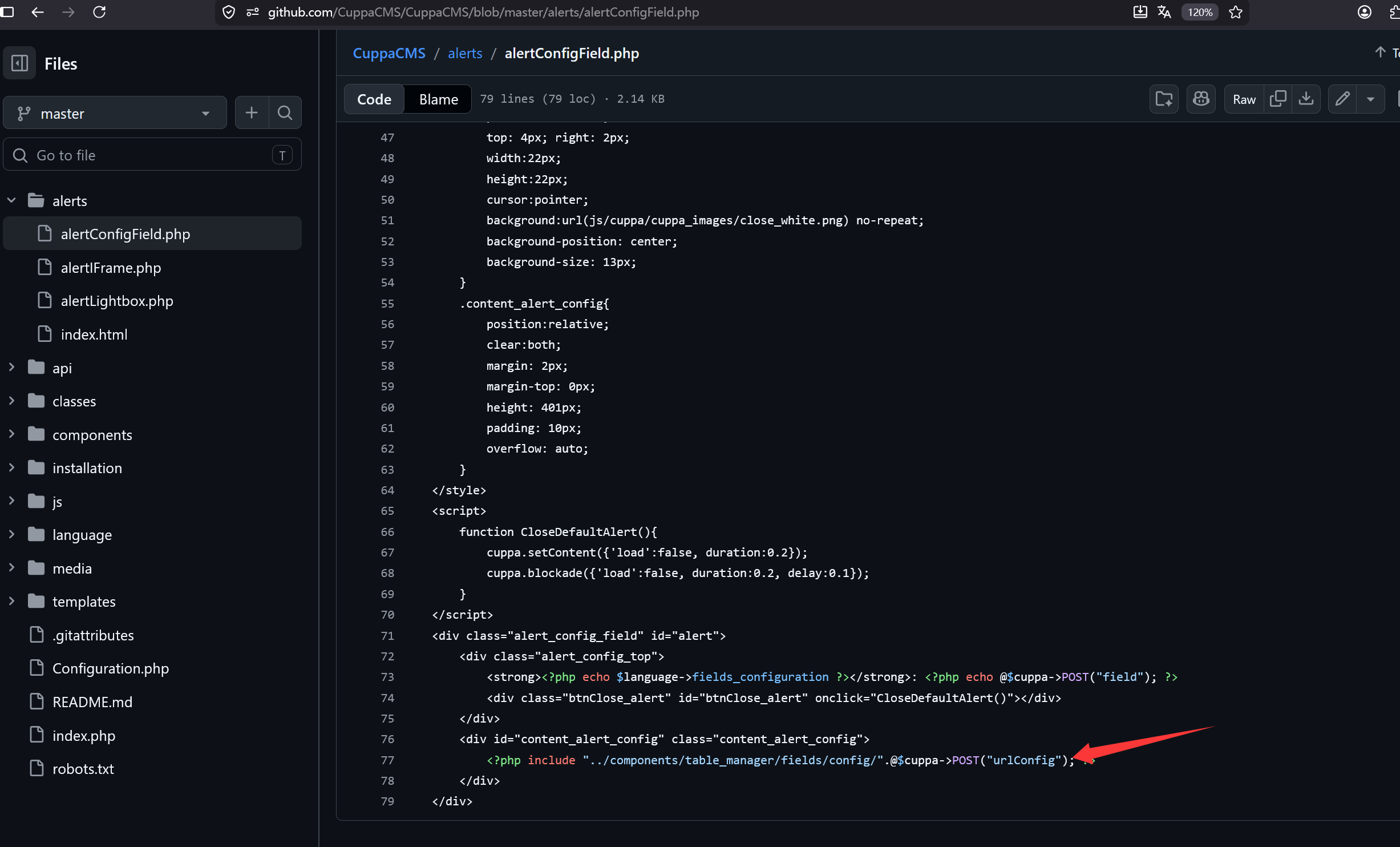Open alertIFrame.php file
This screenshot has height=847, width=1400.
click(x=111, y=267)
